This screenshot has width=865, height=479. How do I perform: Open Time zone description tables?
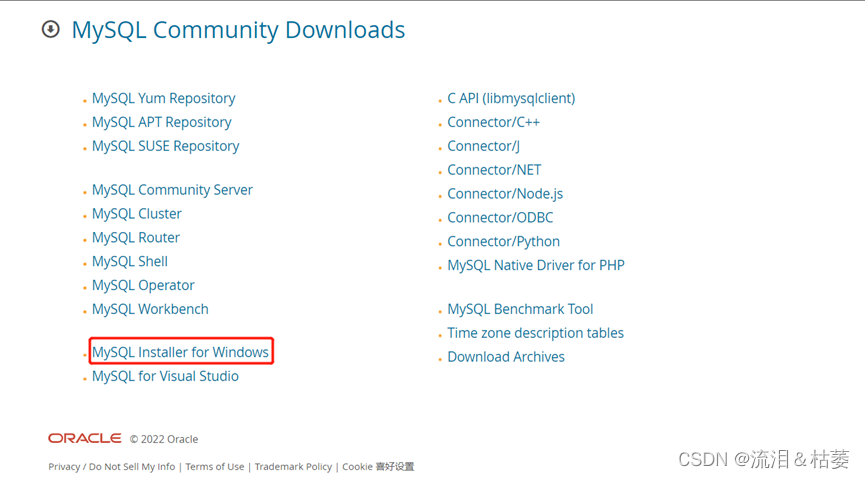(x=535, y=333)
